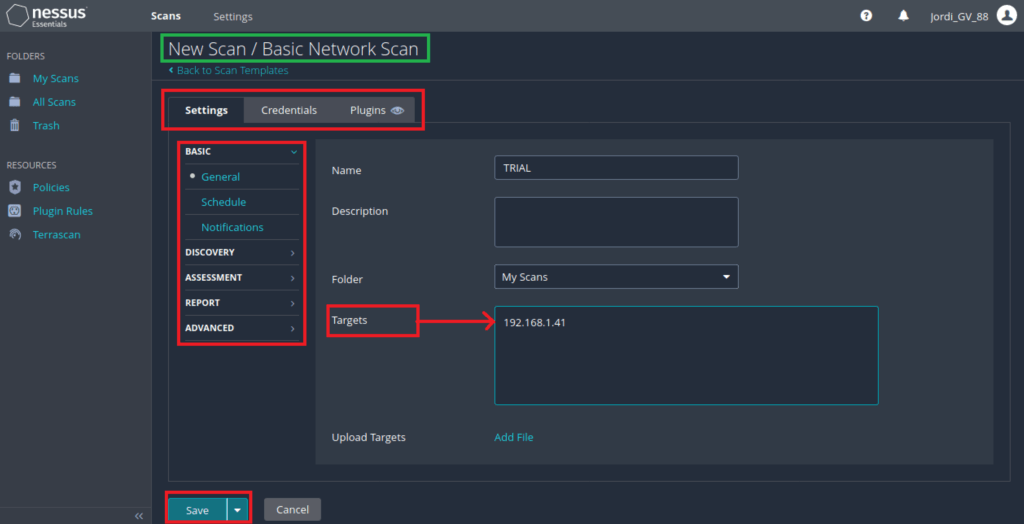This screenshot has height=524, width=1024.
Task: Expand the DISCOVERY section
Action: pos(242,252)
